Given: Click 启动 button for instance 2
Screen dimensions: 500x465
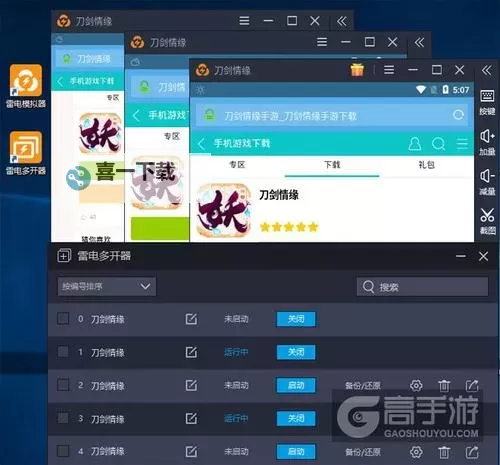Looking at the screenshot, I should point(296,385).
